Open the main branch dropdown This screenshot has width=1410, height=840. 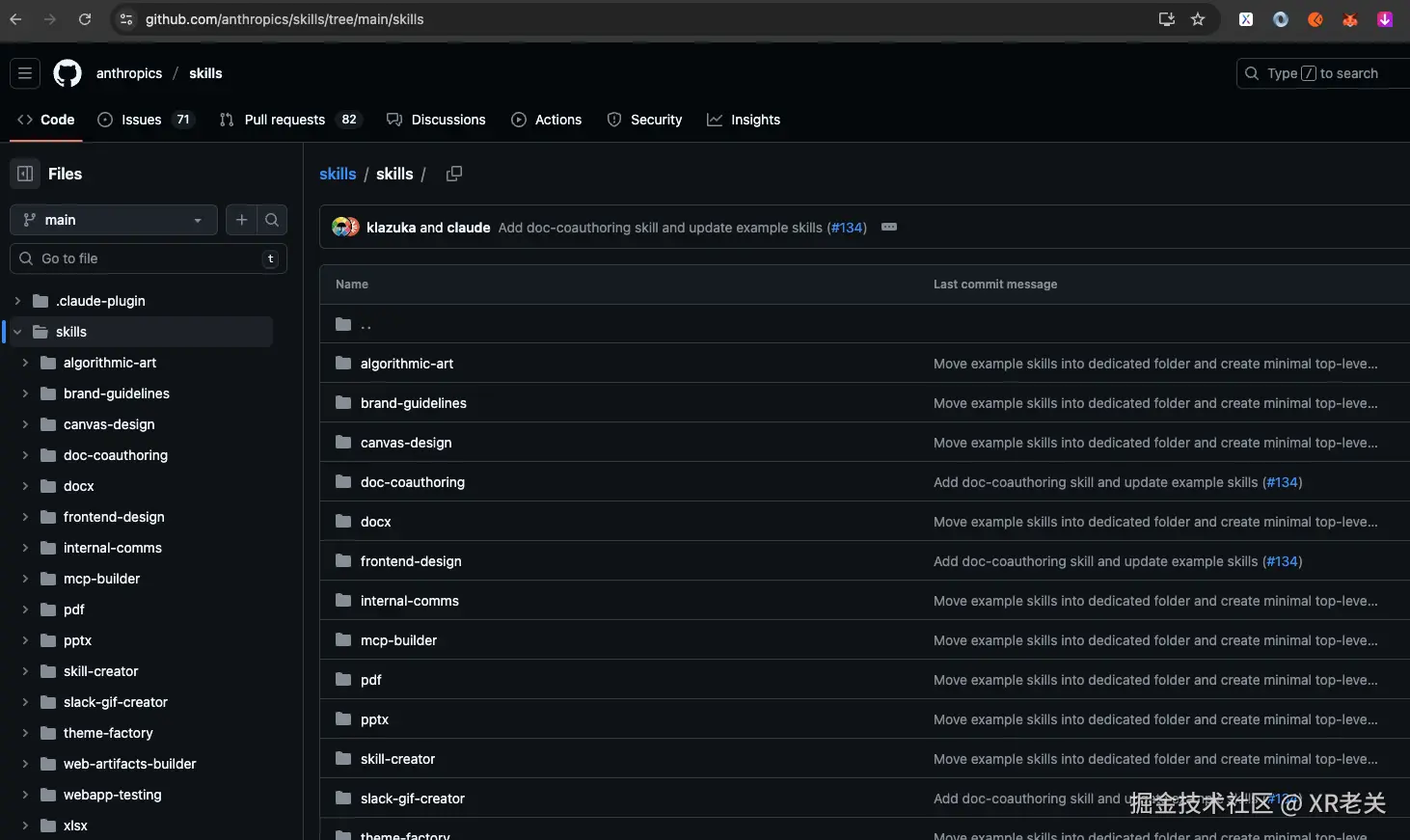[x=114, y=220]
